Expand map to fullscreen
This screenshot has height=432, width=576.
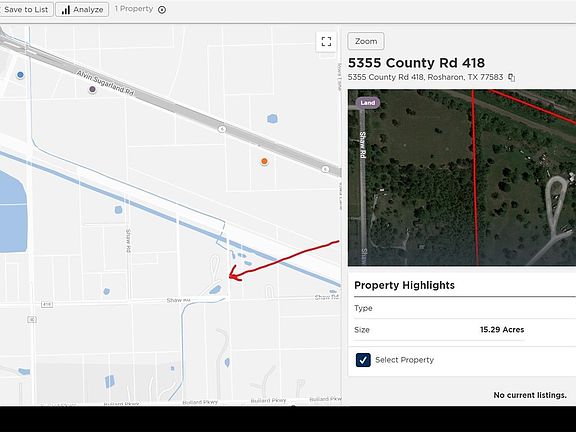(326, 41)
